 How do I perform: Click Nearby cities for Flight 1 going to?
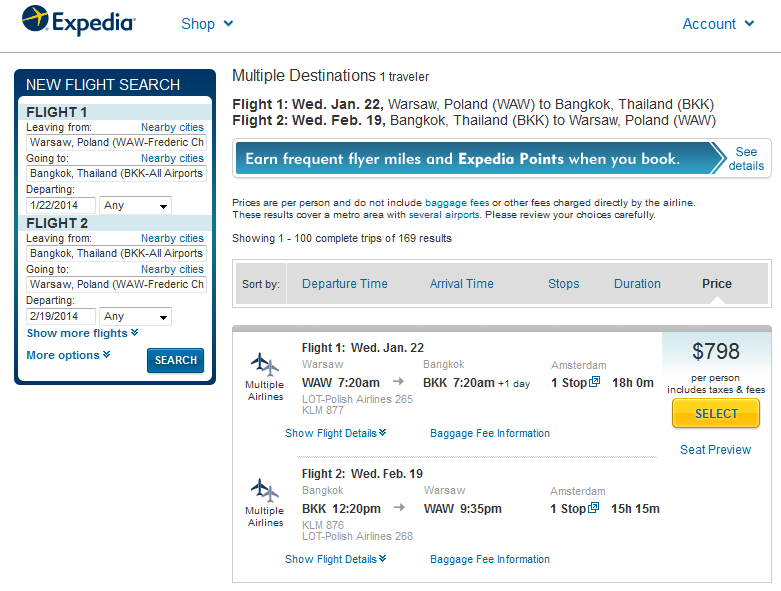point(172,158)
